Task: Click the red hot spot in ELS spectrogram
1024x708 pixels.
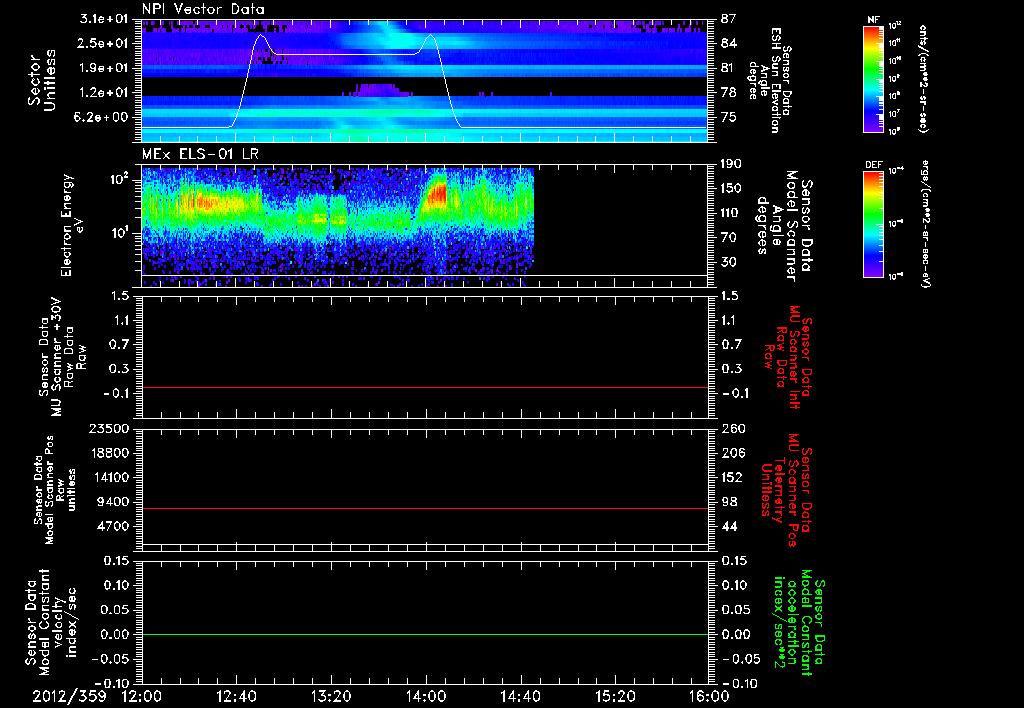Action: point(438,192)
